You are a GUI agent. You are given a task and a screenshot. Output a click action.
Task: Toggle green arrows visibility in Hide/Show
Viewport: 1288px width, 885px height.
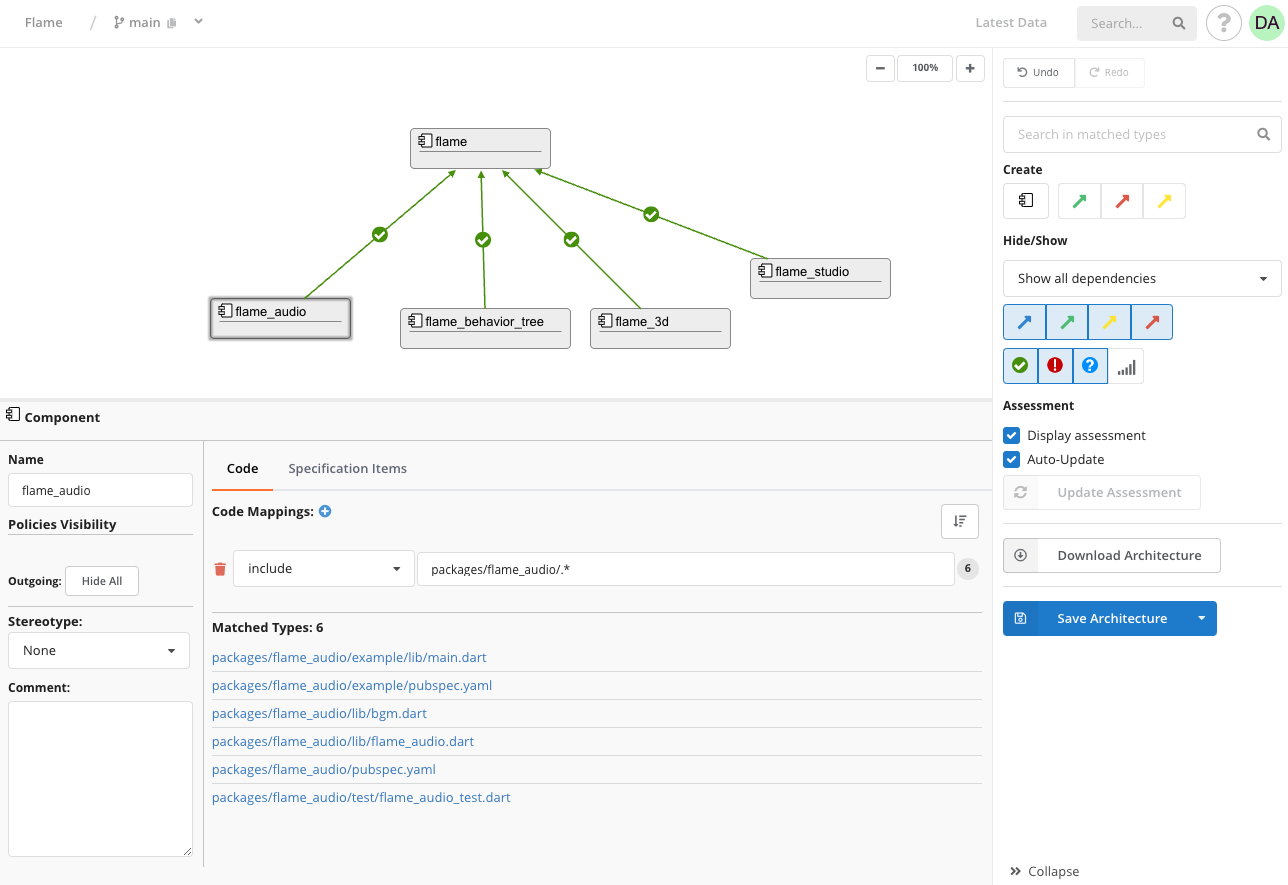(x=1067, y=322)
